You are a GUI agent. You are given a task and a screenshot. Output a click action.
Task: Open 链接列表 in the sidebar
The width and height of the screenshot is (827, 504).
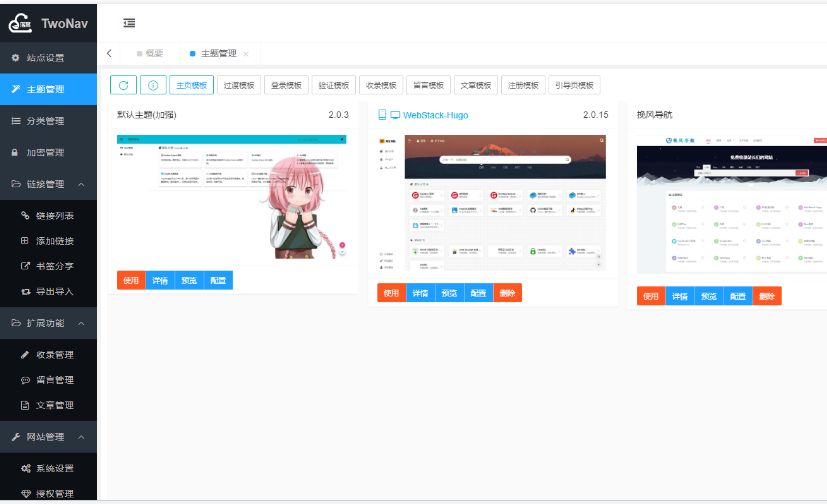(x=49, y=216)
